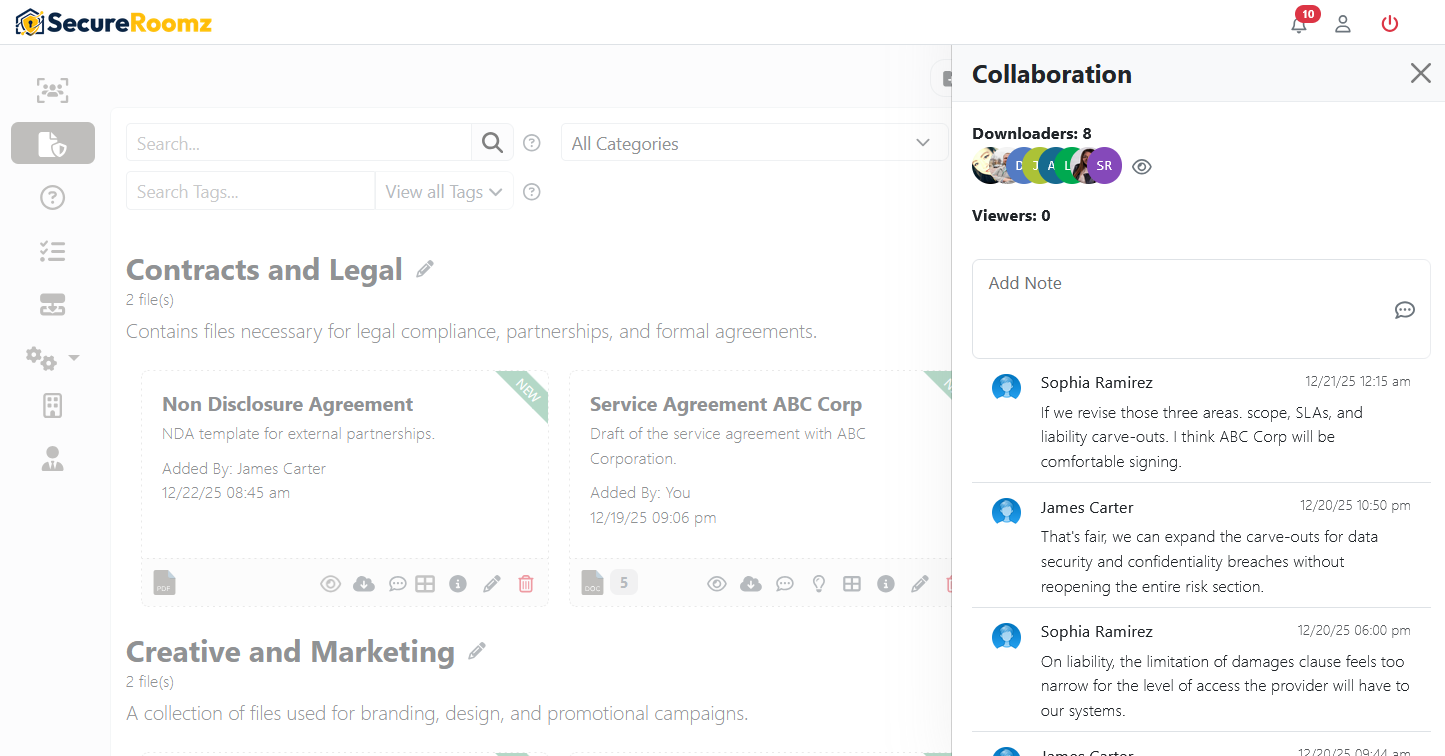
Task: Click into the Search Tags field
Action: click(250, 191)
